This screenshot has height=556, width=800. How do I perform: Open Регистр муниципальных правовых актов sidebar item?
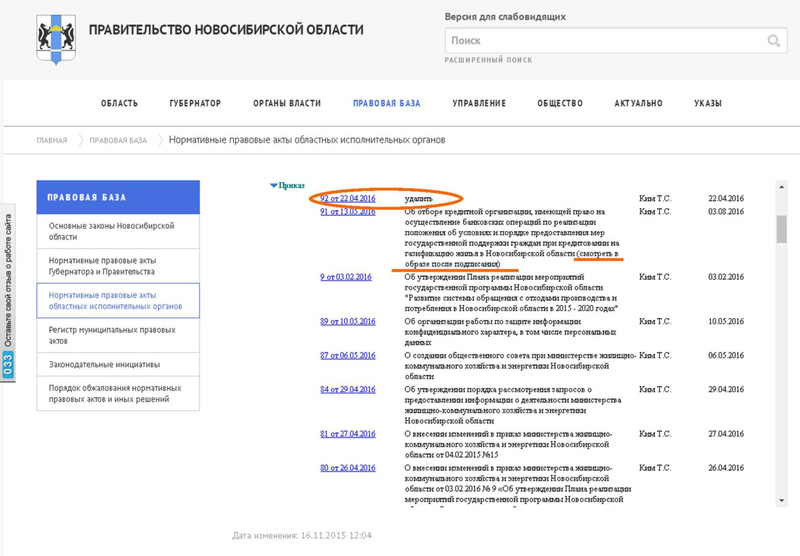click(118, 335)
